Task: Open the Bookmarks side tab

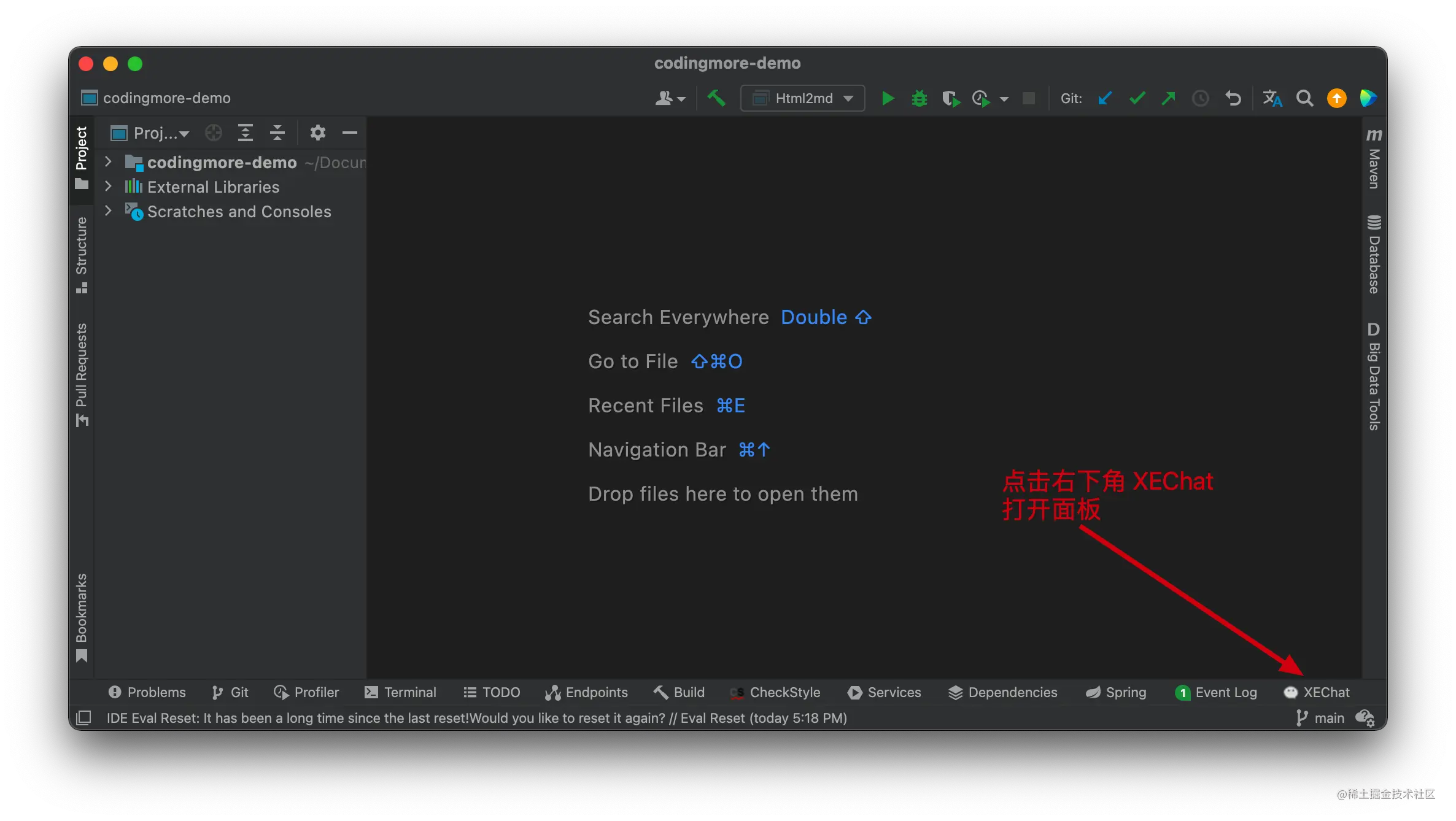Action: 82,617
